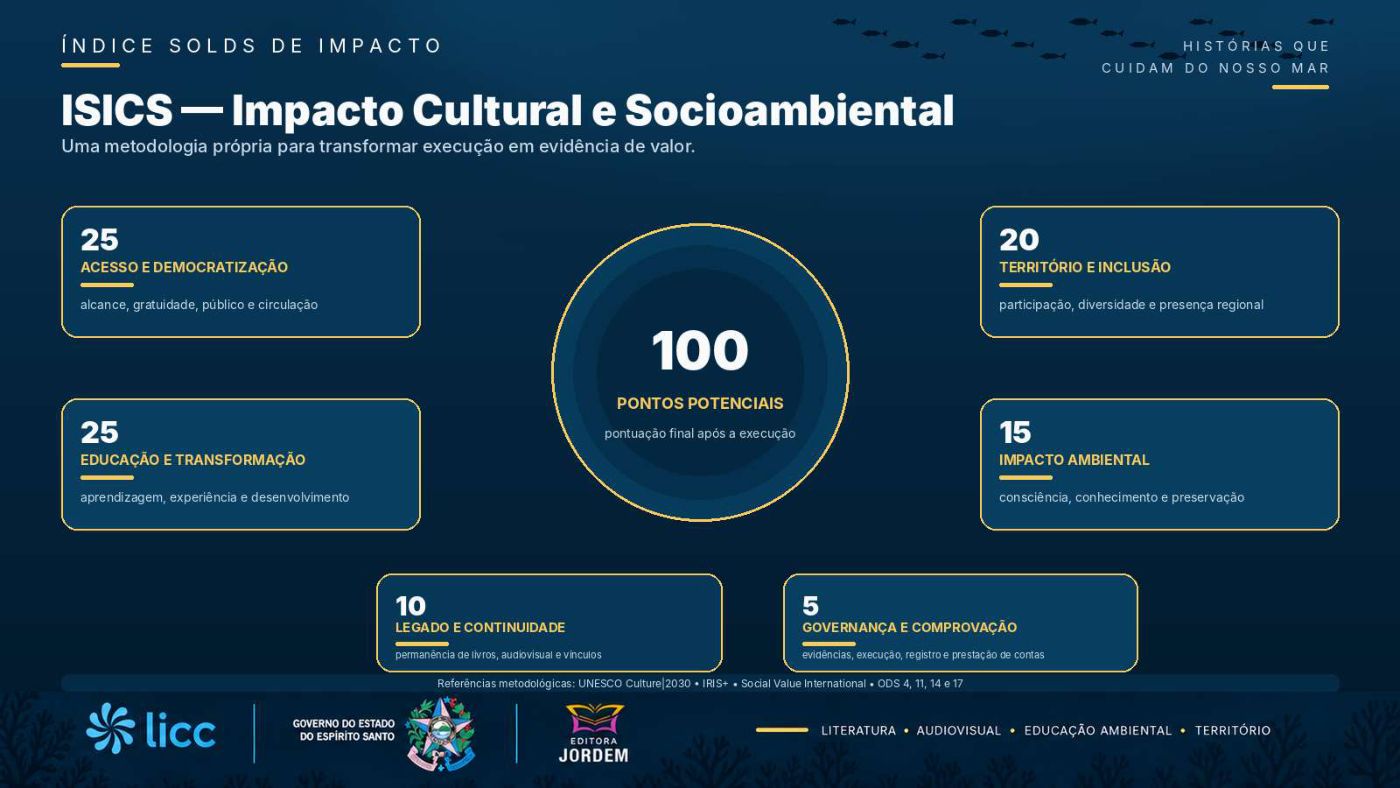Click the Espírito Santo coat of arms
The width and height of the screenshot is (1400, 788).
tap(441, 733)
